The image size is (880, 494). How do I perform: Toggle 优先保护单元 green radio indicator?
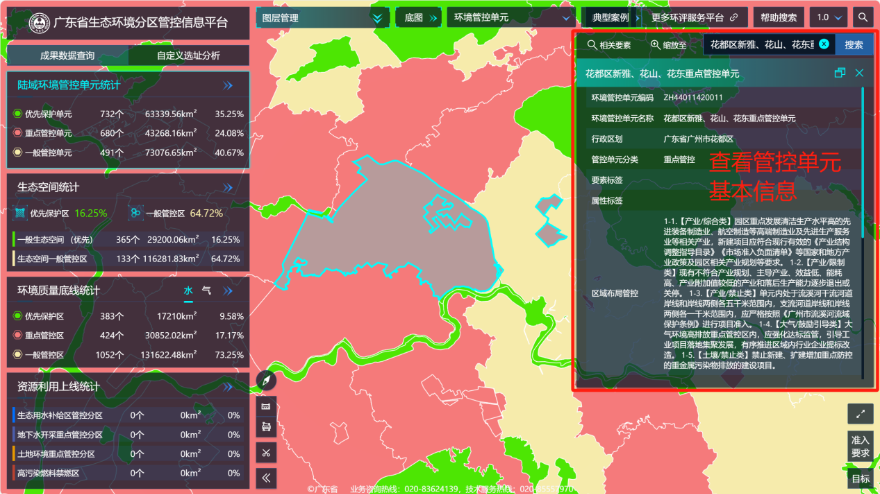point(18,113)
